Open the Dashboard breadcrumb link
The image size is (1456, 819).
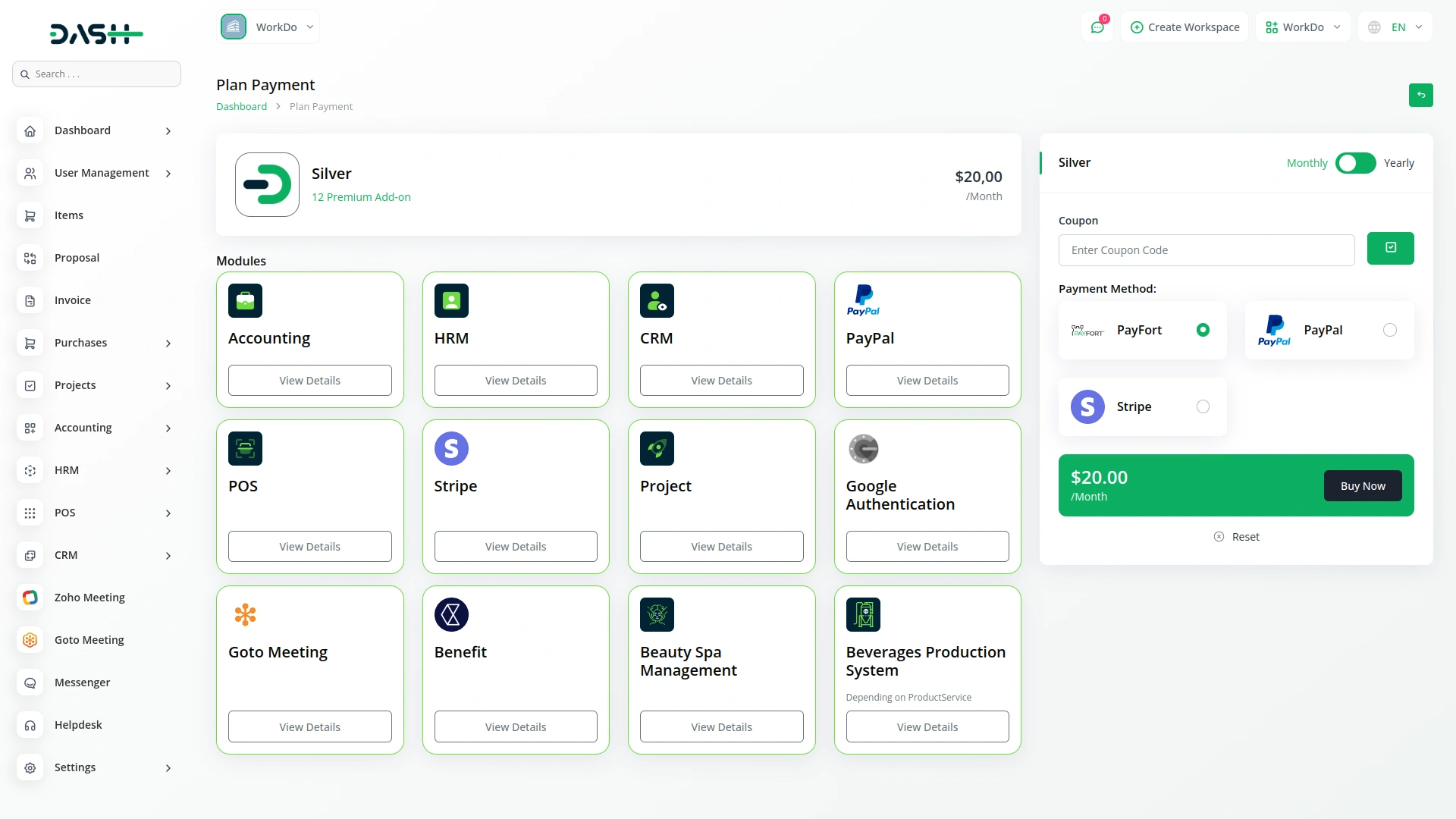point(241,106)
